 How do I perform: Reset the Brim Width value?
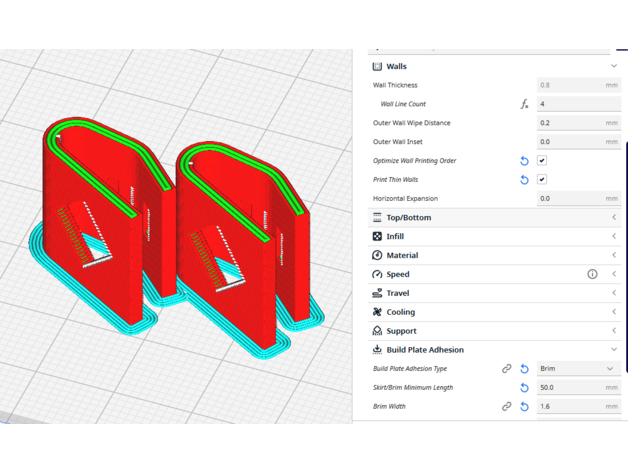[x=524, y=407]
